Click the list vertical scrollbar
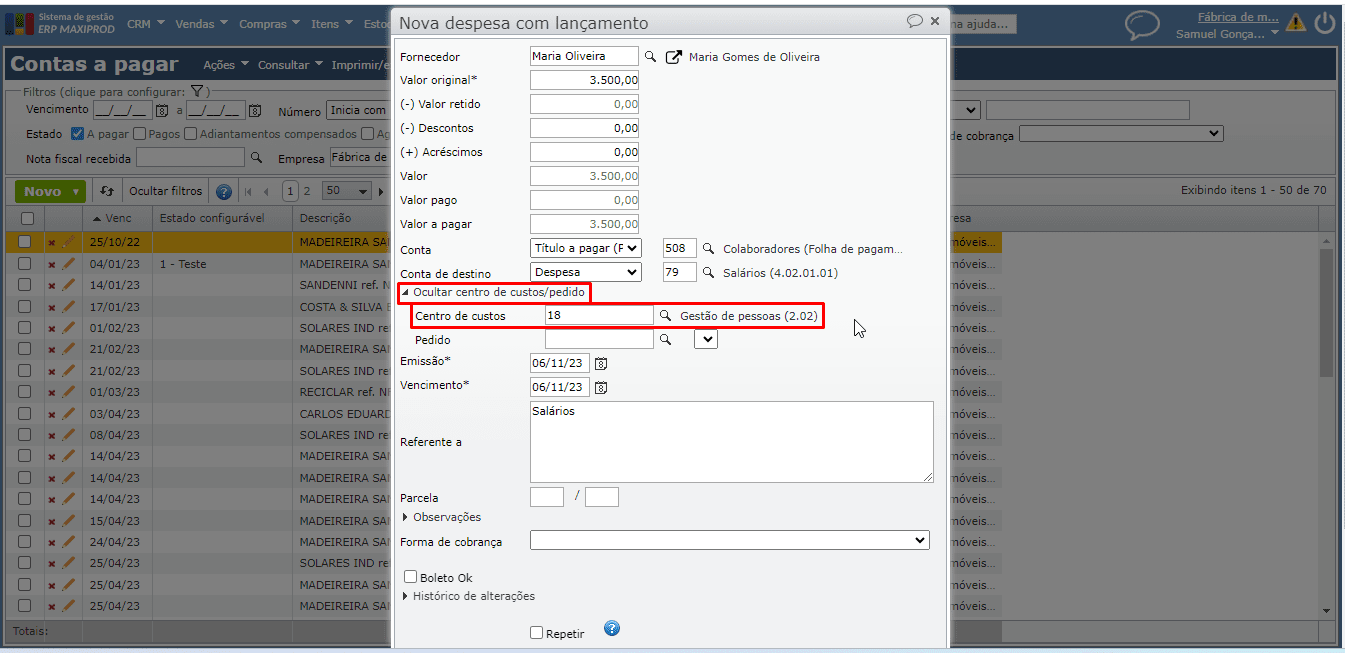 point(1327,427)
